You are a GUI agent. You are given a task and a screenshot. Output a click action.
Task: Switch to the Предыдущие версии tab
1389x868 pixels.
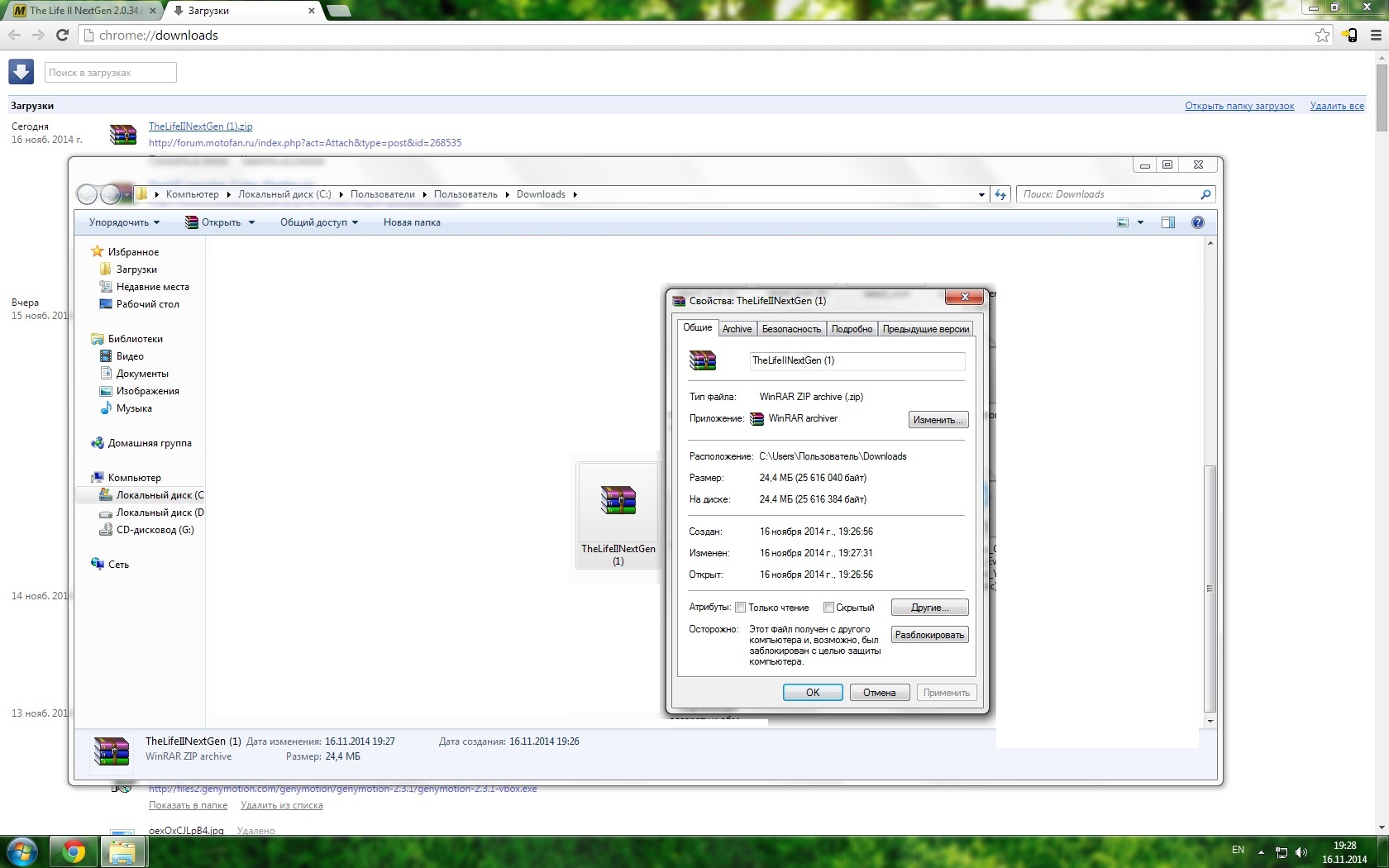coord(925,329)
